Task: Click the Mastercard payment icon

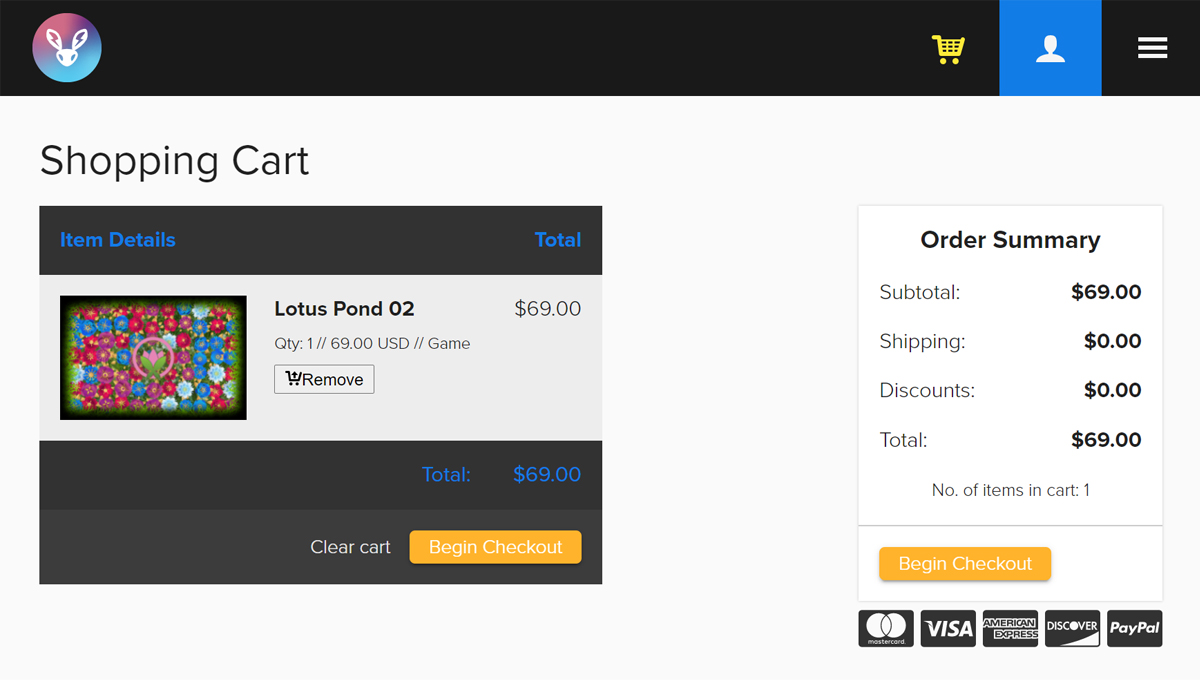Action: tap(886, 628)
